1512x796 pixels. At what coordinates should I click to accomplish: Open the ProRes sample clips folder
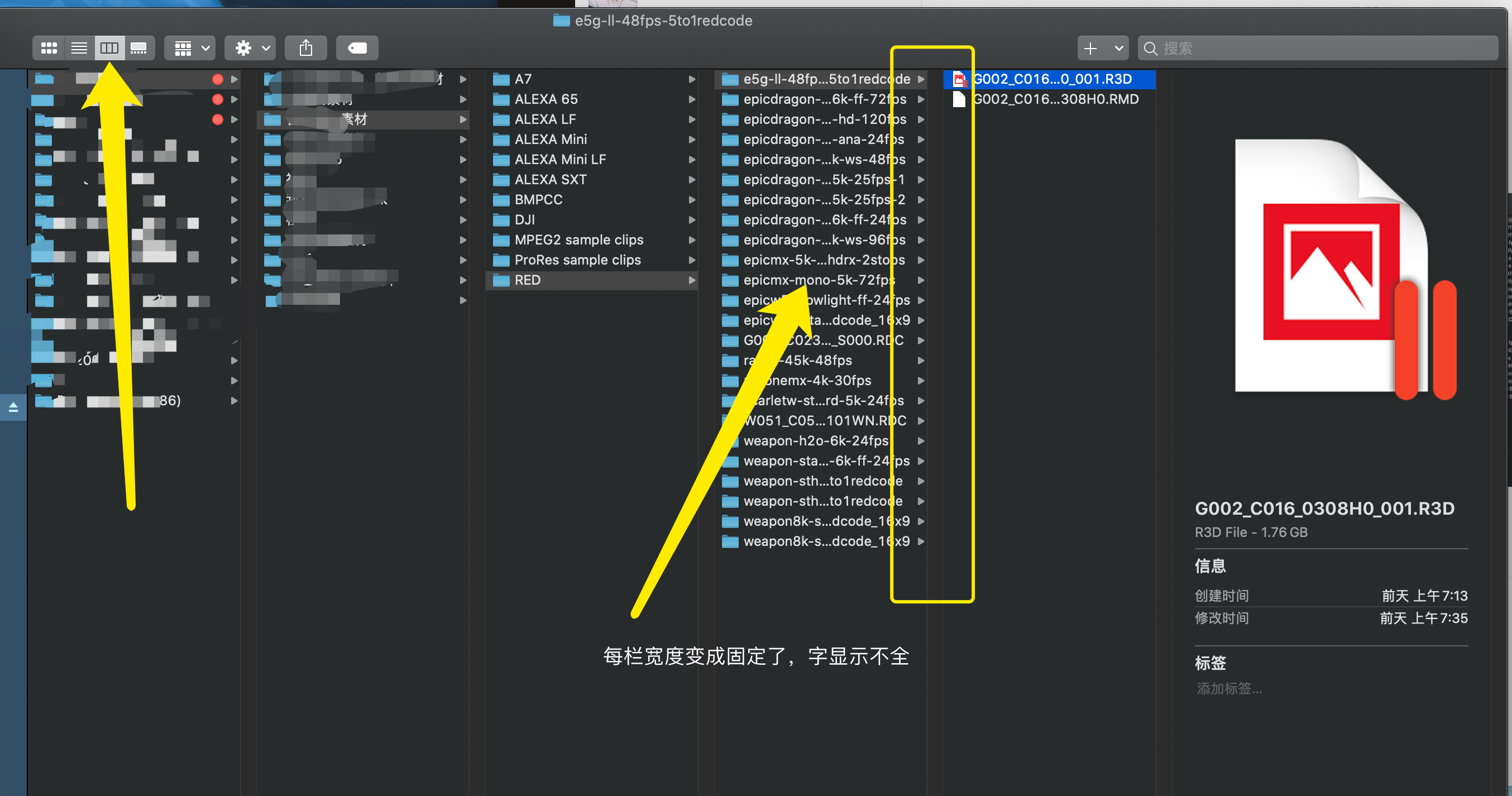click(577, 260)
